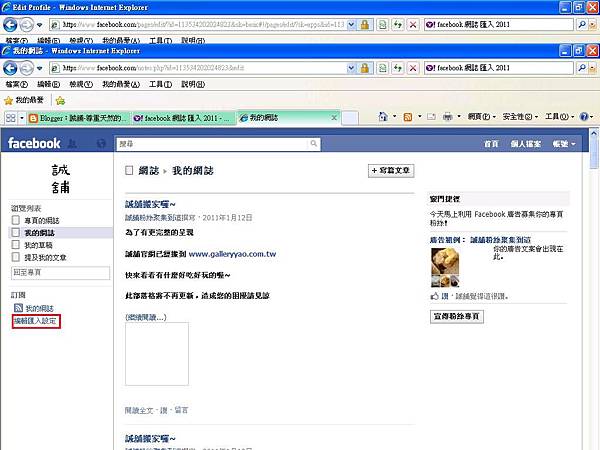Click the 寫篇文章 button
This screenshot has height=450, width=600.
(391, 171)
